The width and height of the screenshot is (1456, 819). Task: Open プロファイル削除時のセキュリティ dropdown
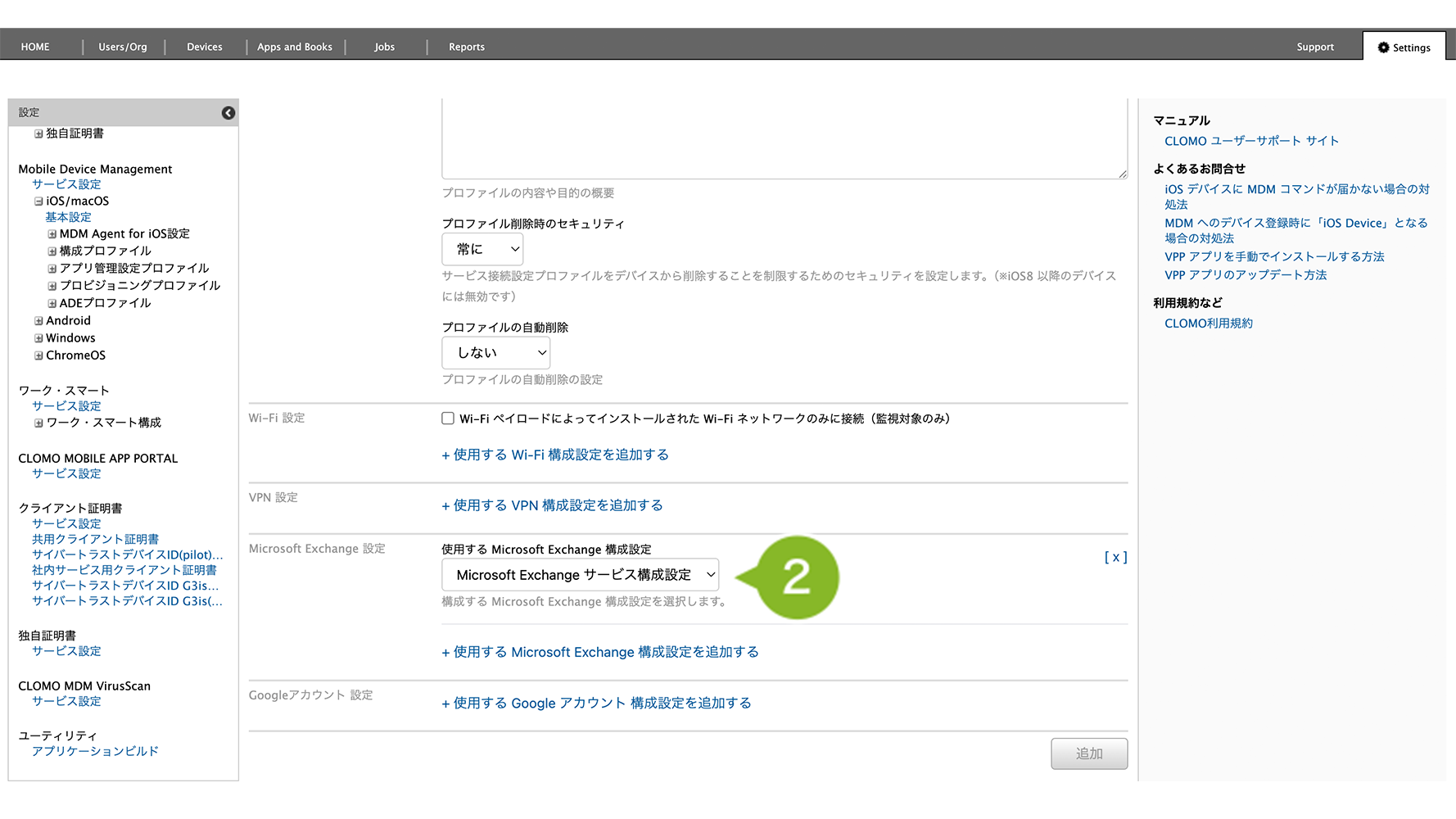pyautogui.click(x=482, y=249)
